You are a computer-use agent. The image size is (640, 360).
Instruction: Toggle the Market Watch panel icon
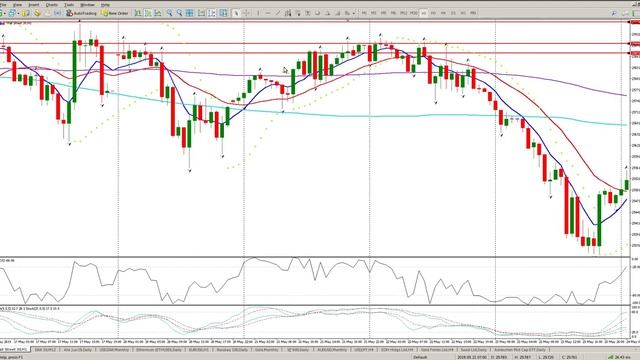pos(26,13)
